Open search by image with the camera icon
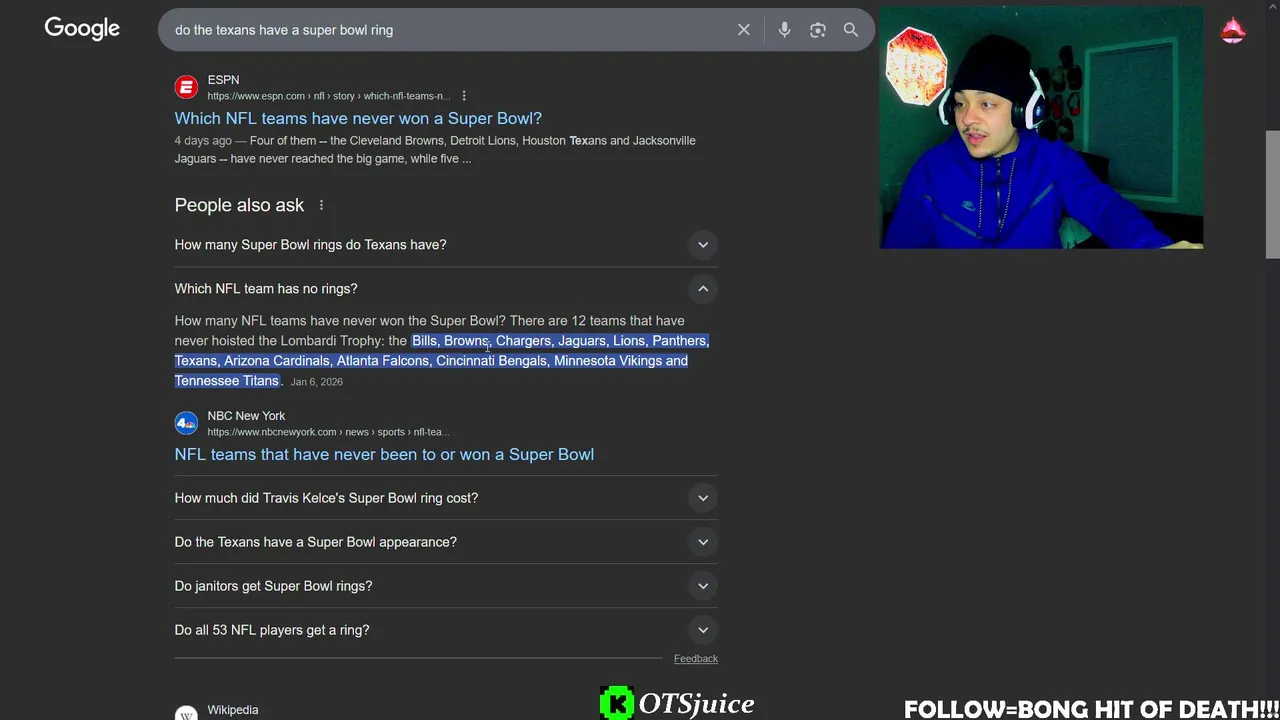1280x720 pixels. (x=818, y=30)
